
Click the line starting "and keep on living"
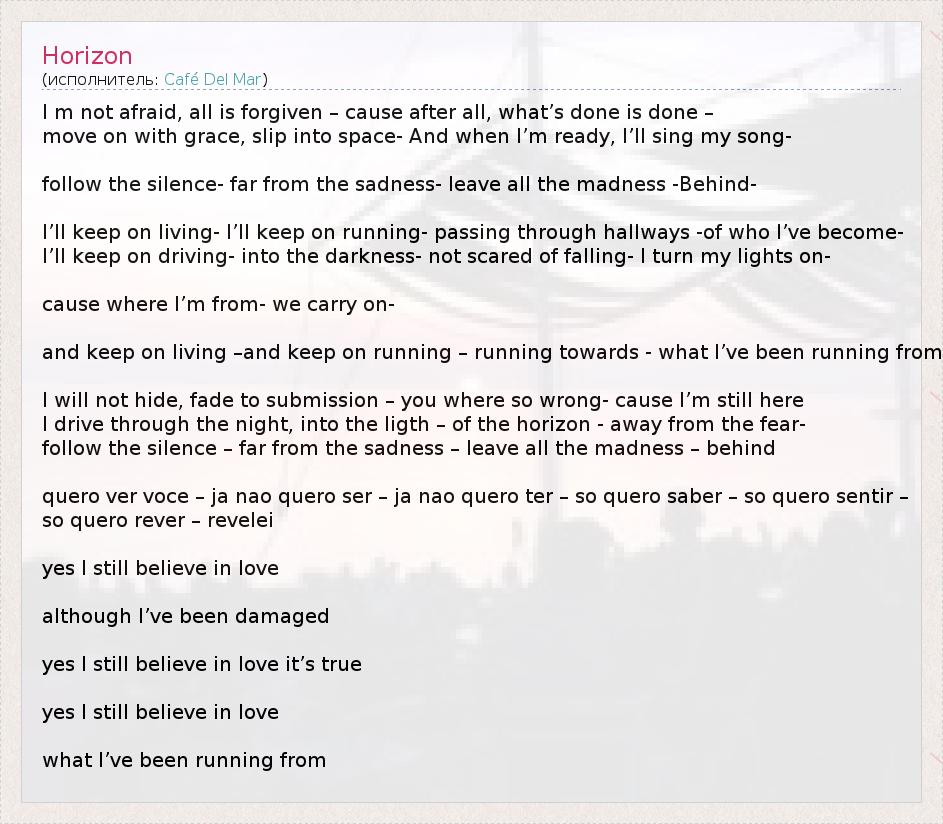click(491, 352)
